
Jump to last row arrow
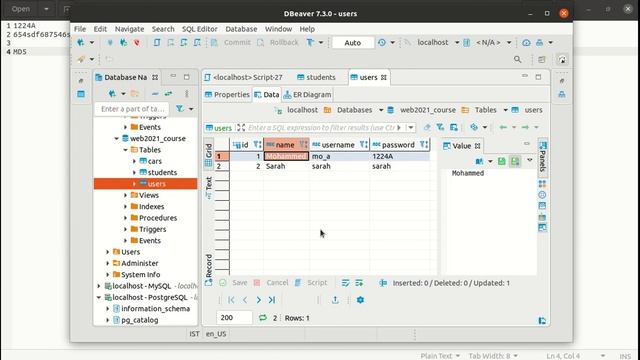(272, 300)
